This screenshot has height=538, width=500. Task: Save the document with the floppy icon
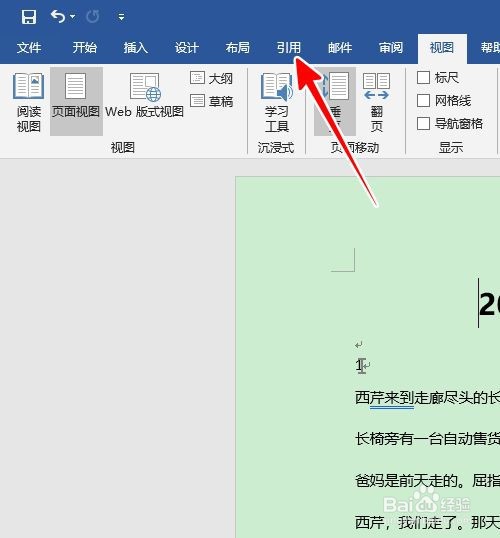tap(28, 16)
